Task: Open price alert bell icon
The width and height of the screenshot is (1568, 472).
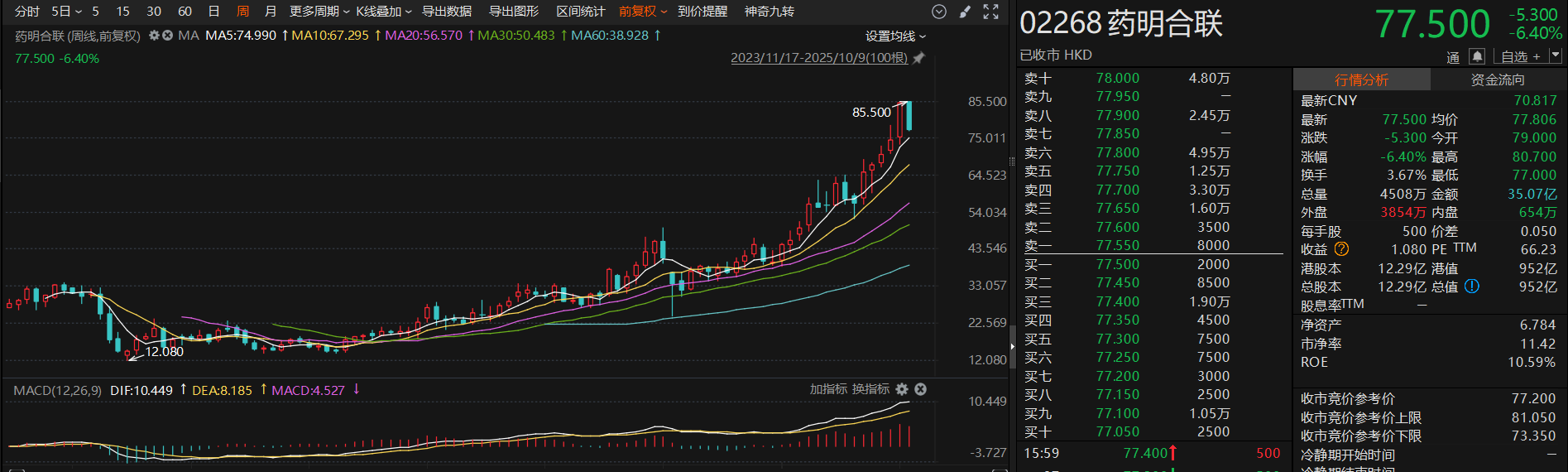Action: click(1476, 56)
